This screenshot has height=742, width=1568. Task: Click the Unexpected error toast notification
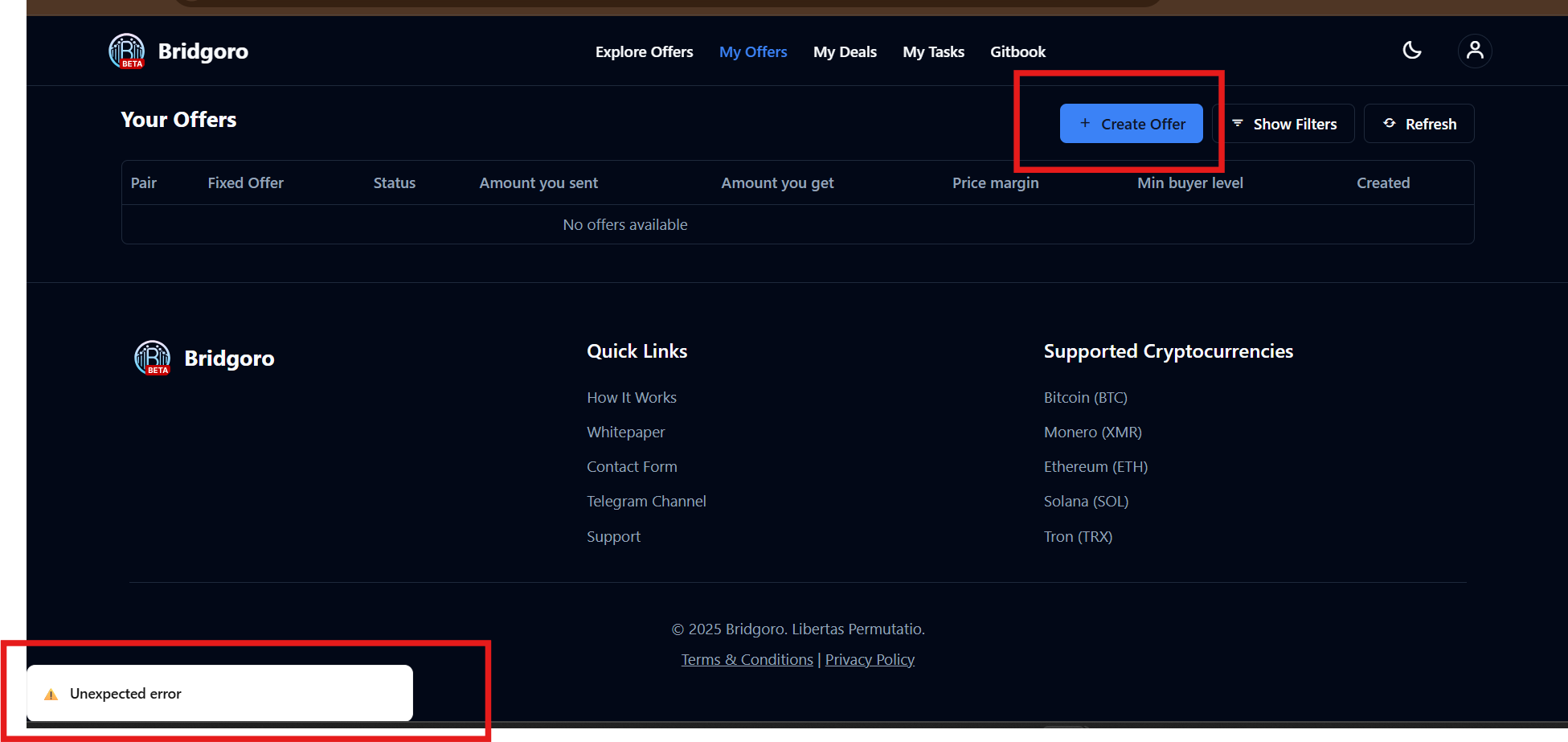coord(220,693)
